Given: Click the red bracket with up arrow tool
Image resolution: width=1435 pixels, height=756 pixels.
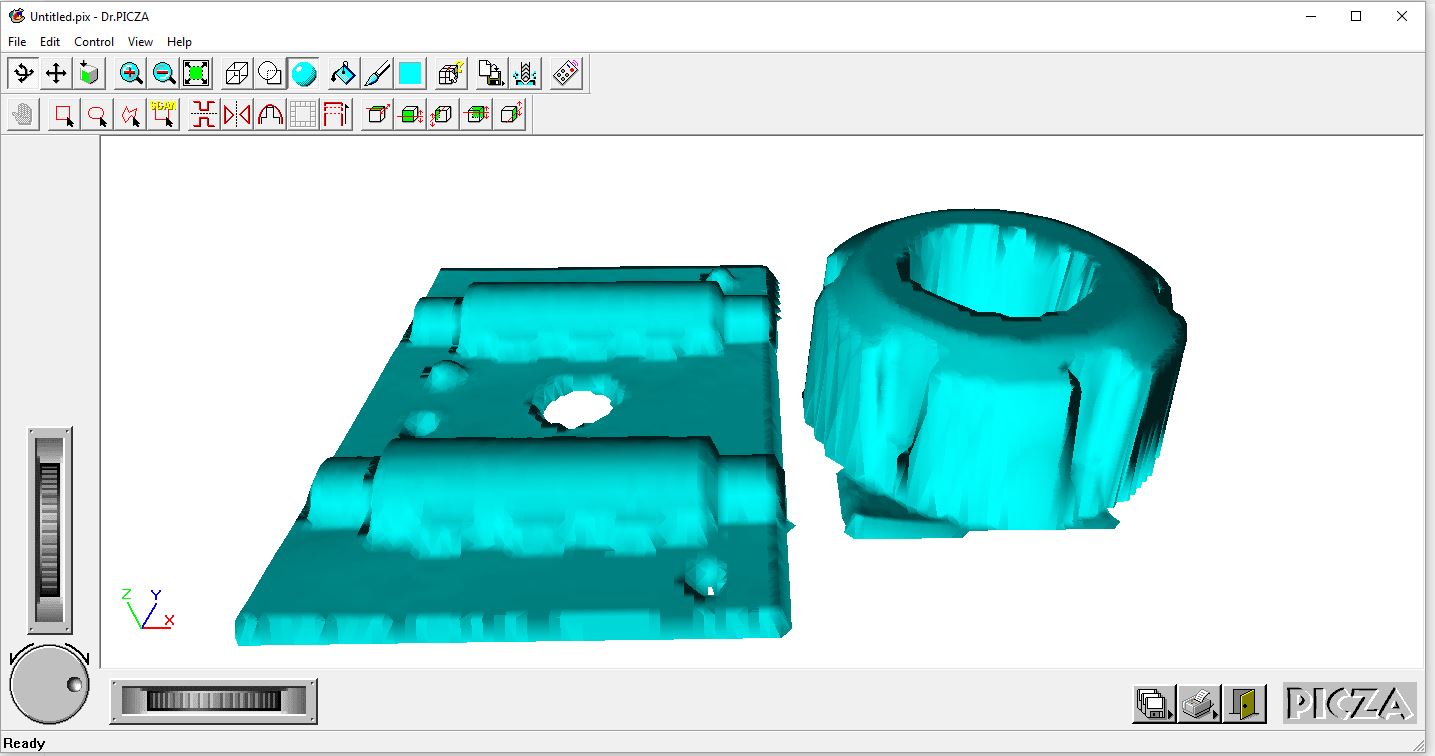Looking at the screenshot, I should 336,115.
